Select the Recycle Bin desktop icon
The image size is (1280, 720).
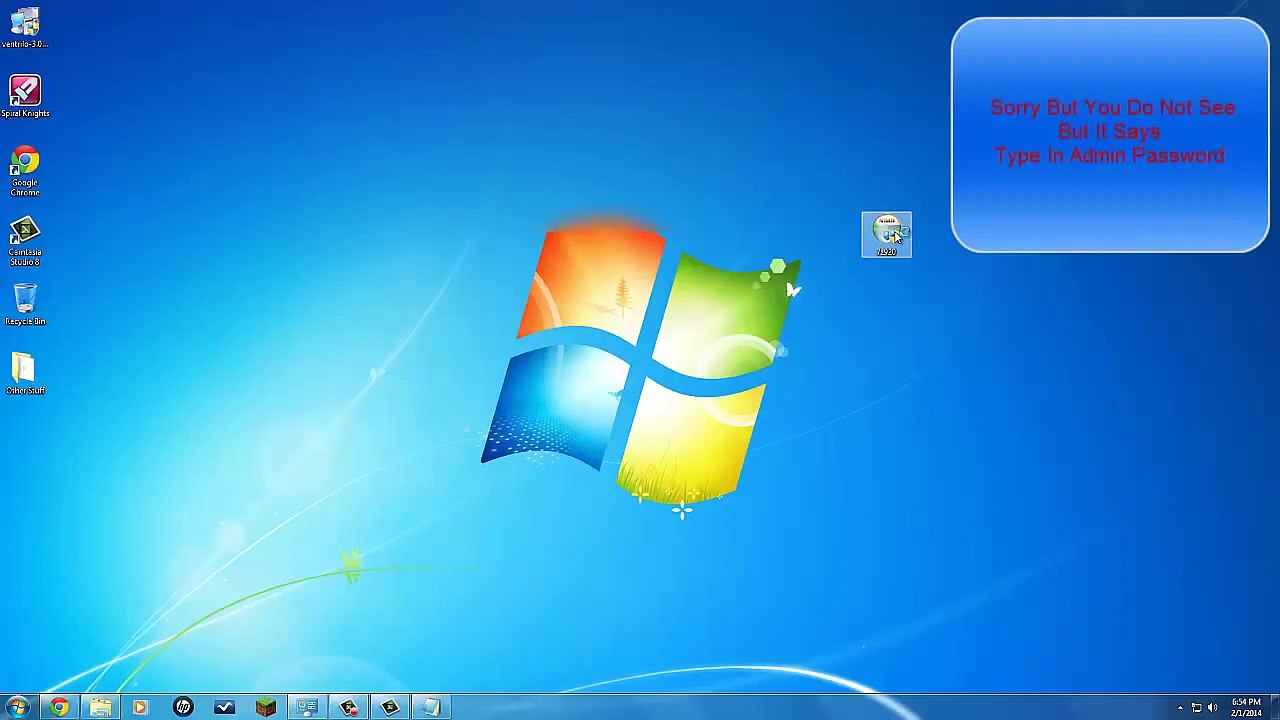click(x=25, y=304)
